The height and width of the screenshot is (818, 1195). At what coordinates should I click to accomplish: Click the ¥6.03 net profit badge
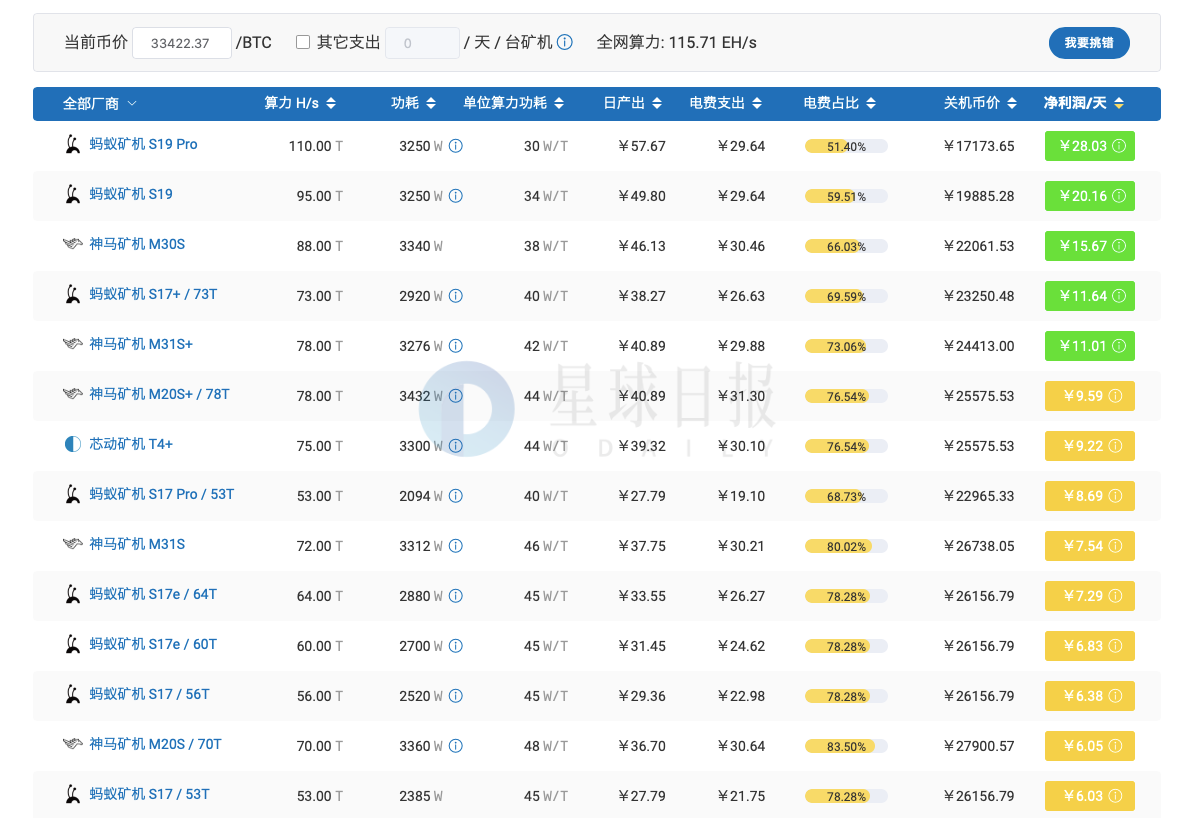point(1090,796)
